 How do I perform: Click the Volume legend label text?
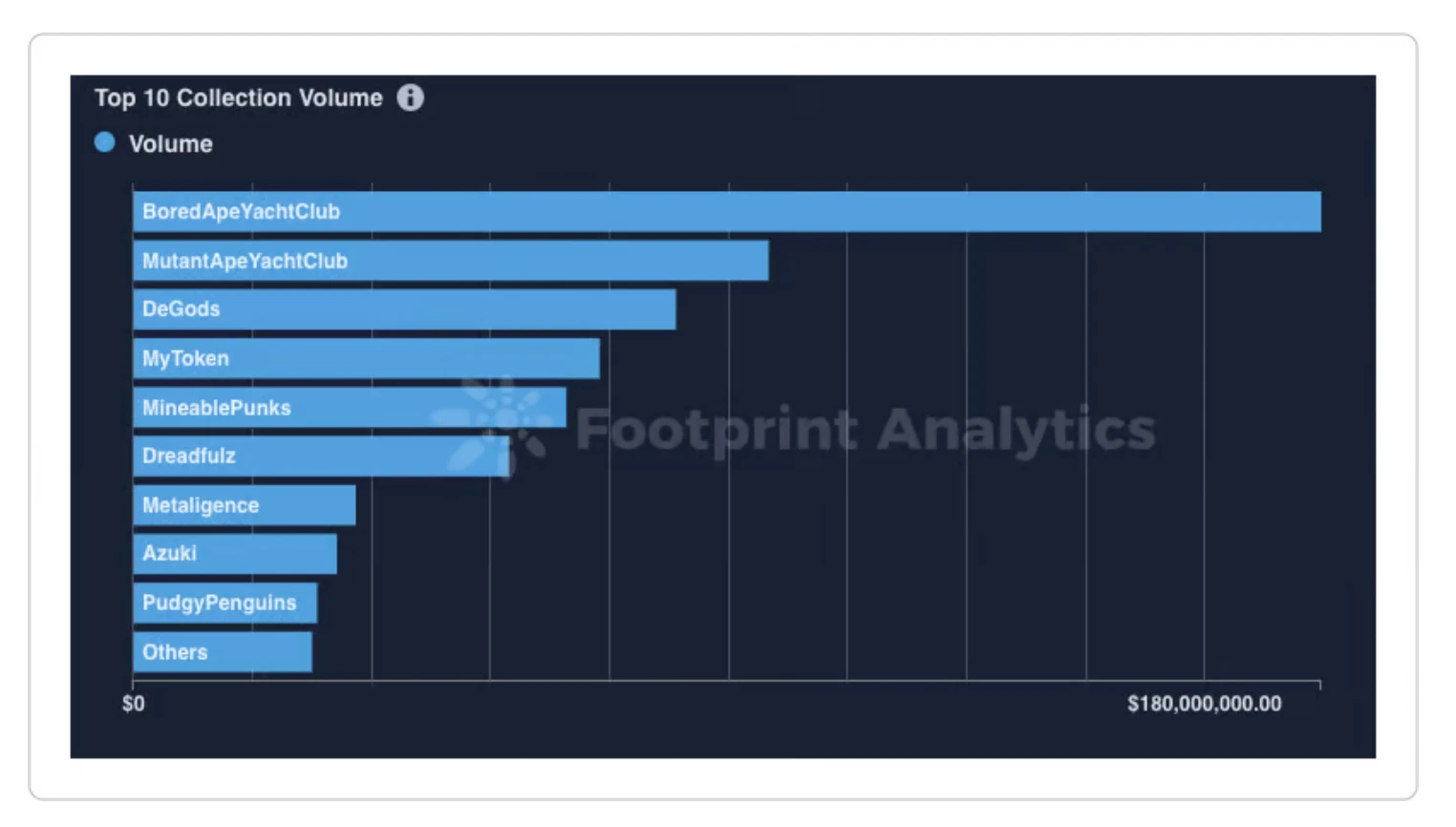(171, 144)
